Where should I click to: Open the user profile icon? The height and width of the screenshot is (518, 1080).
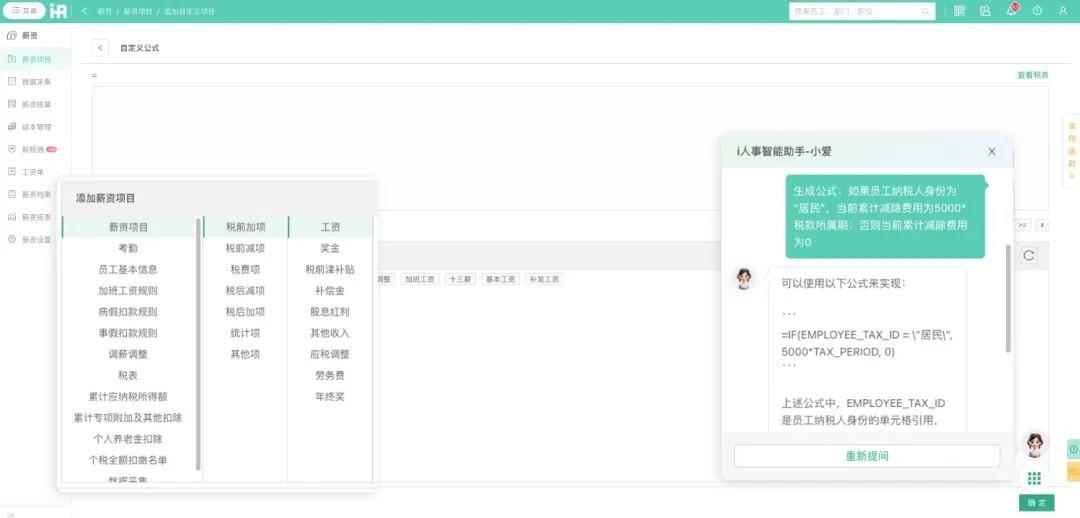point(1063,11)
